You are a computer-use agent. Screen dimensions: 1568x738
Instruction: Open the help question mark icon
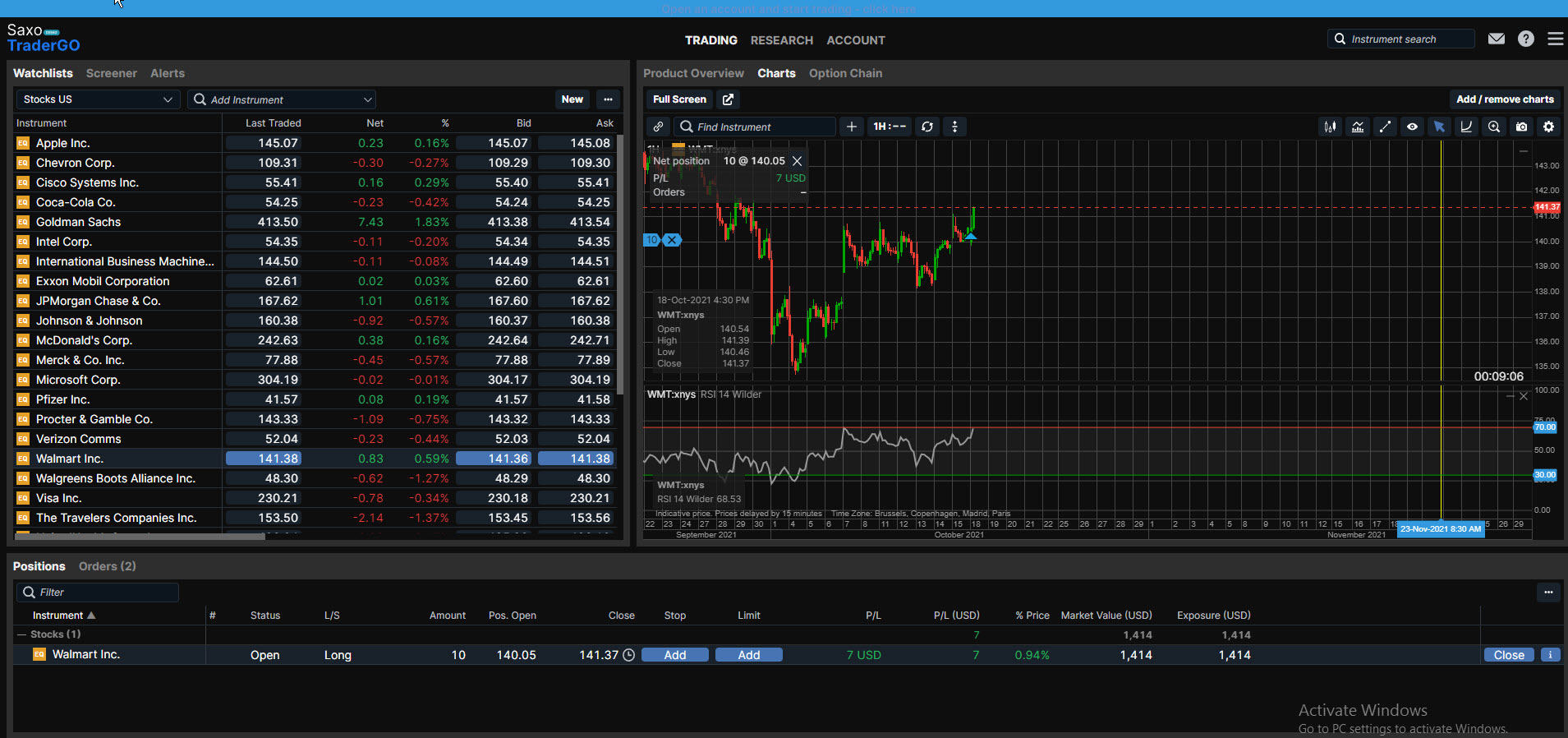pyautogui.click(x=1526, y=39)
